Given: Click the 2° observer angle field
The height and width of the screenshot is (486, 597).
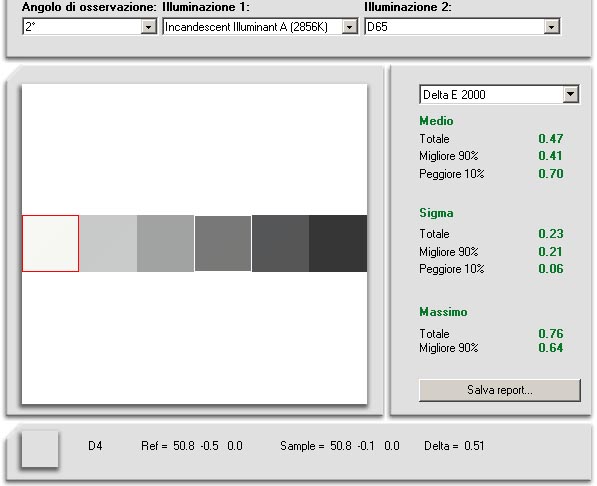Looking at the screenshot, I should point(82,27).
